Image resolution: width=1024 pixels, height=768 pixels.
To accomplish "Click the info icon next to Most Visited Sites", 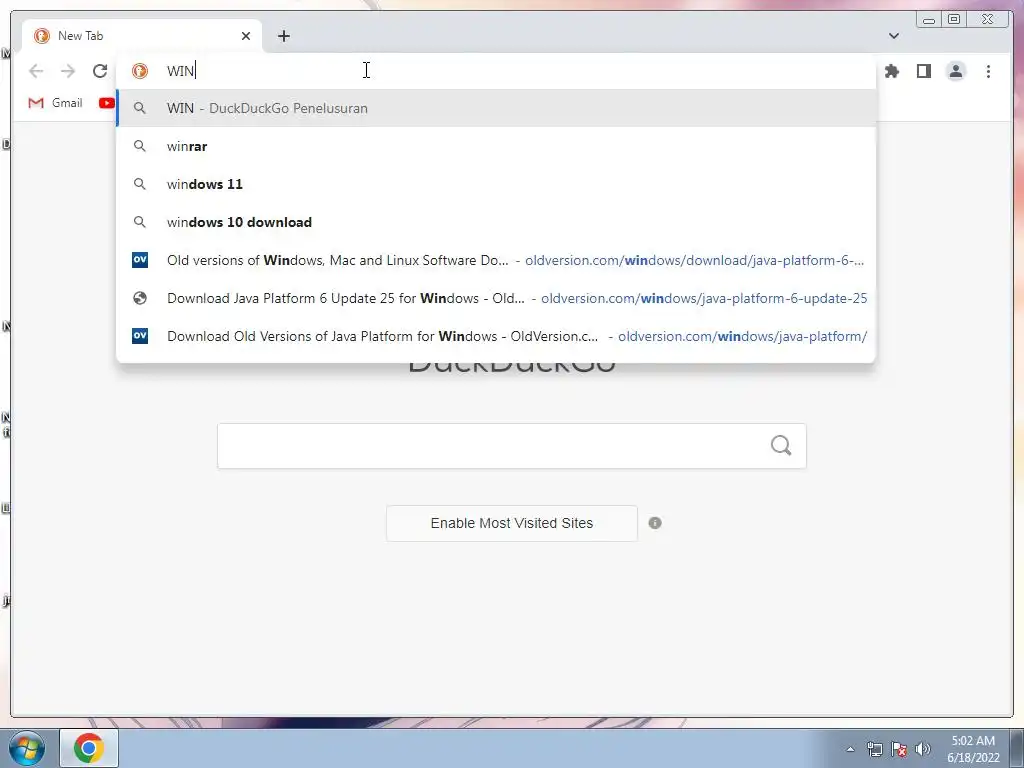I will (655, 523).
